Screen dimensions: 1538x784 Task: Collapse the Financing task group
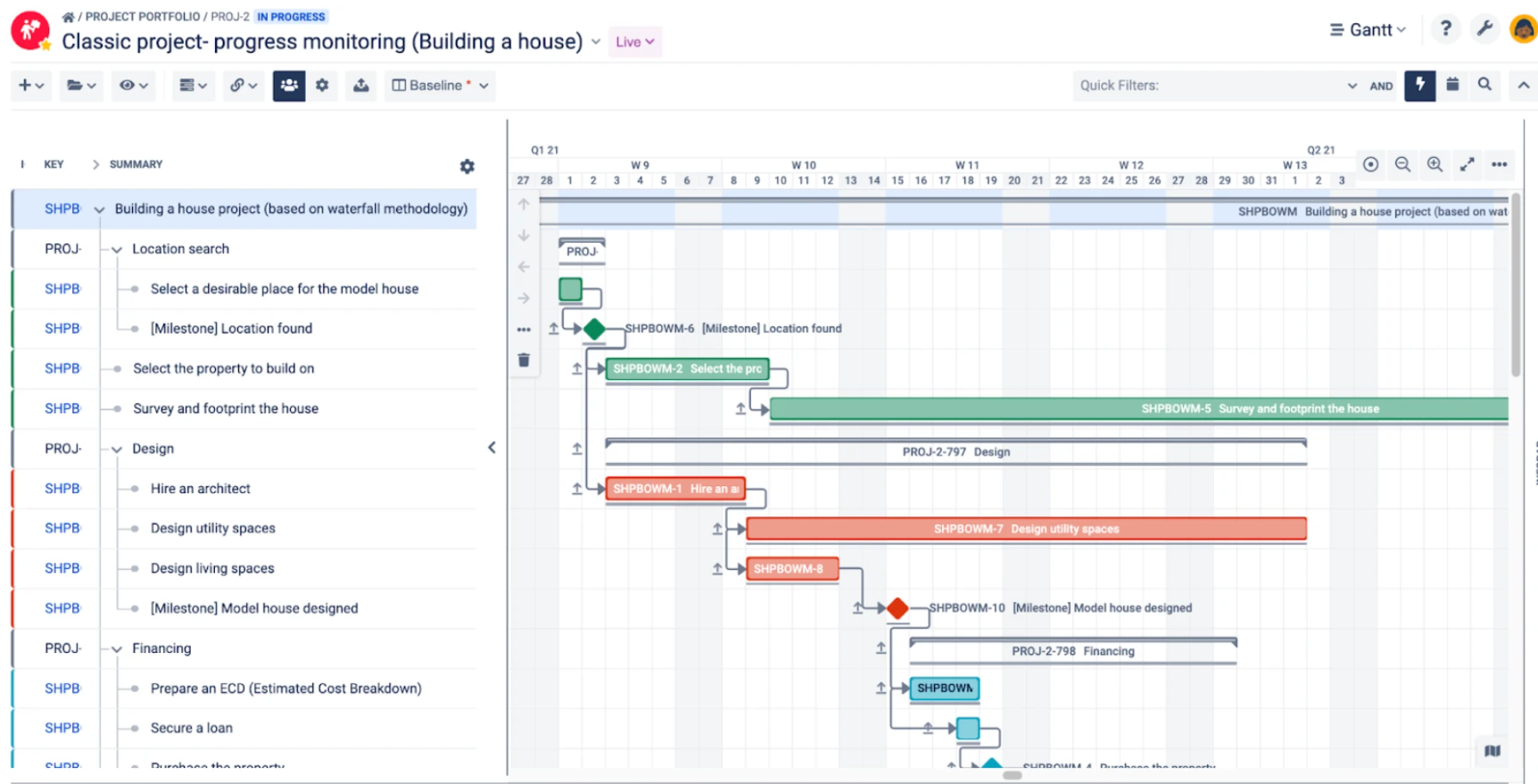(116, 649)
